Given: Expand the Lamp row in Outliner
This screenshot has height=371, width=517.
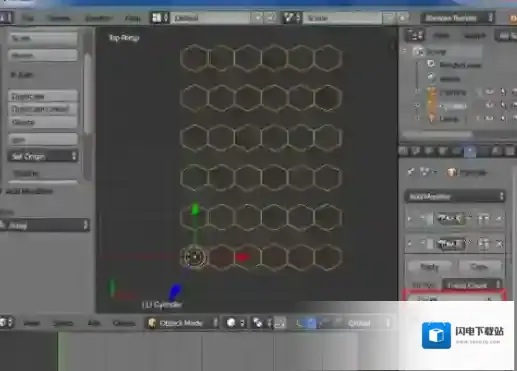Looking at the screenshot, I should point(417,119).
